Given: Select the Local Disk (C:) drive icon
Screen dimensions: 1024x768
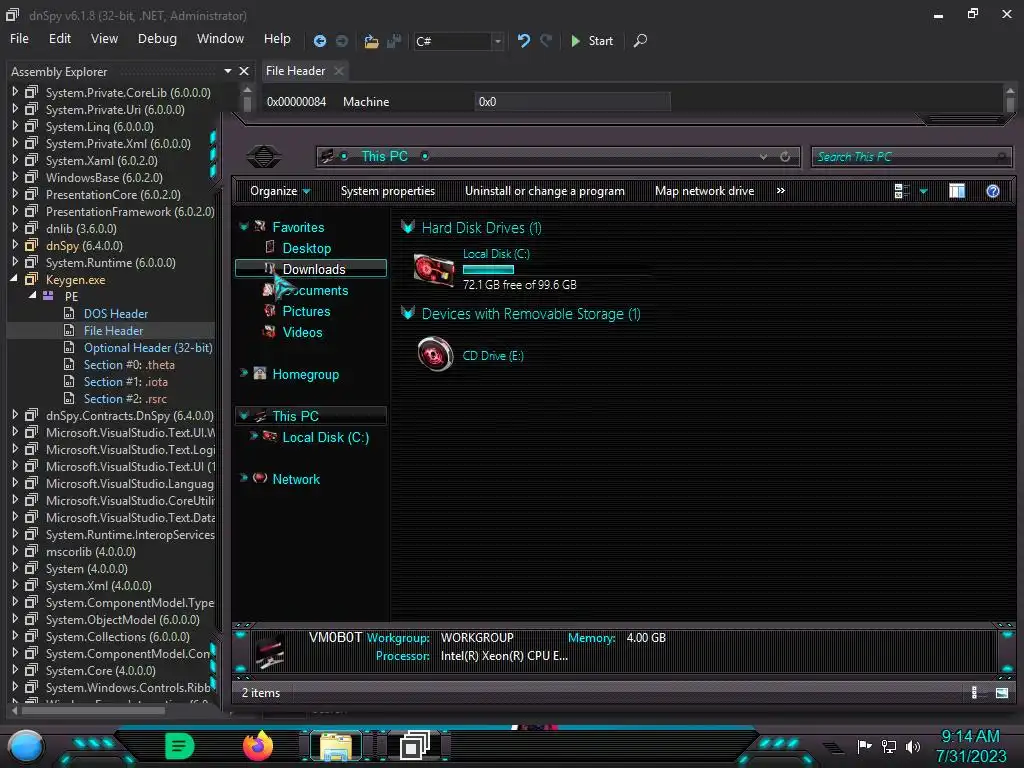Looking at the screenshot, I should point(434,268).
